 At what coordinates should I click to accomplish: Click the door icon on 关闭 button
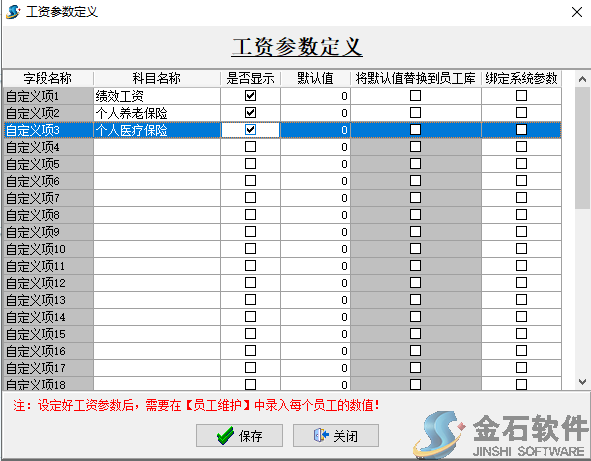321,435
